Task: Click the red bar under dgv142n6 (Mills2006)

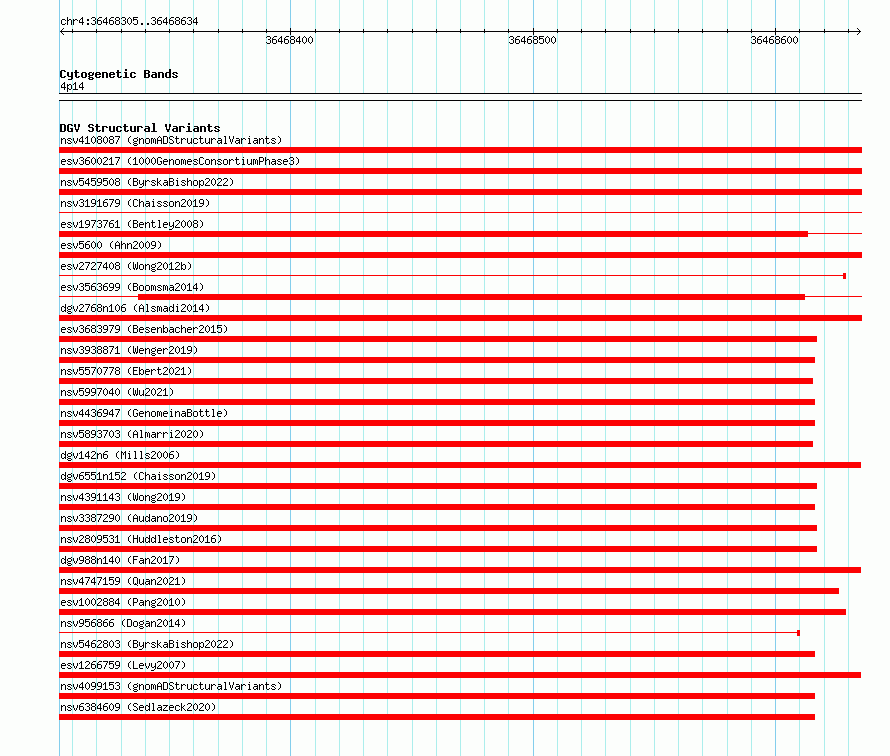Action: pos(460,465)
